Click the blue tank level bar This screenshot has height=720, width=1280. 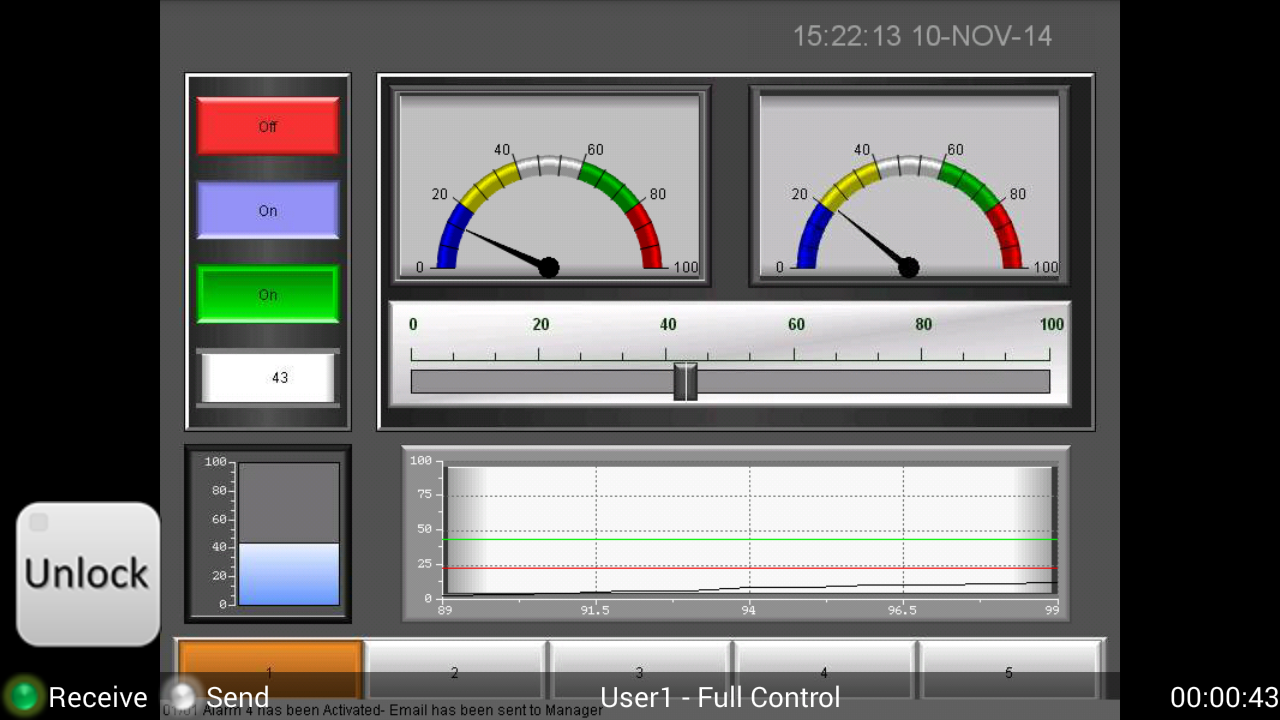point(289,574)
